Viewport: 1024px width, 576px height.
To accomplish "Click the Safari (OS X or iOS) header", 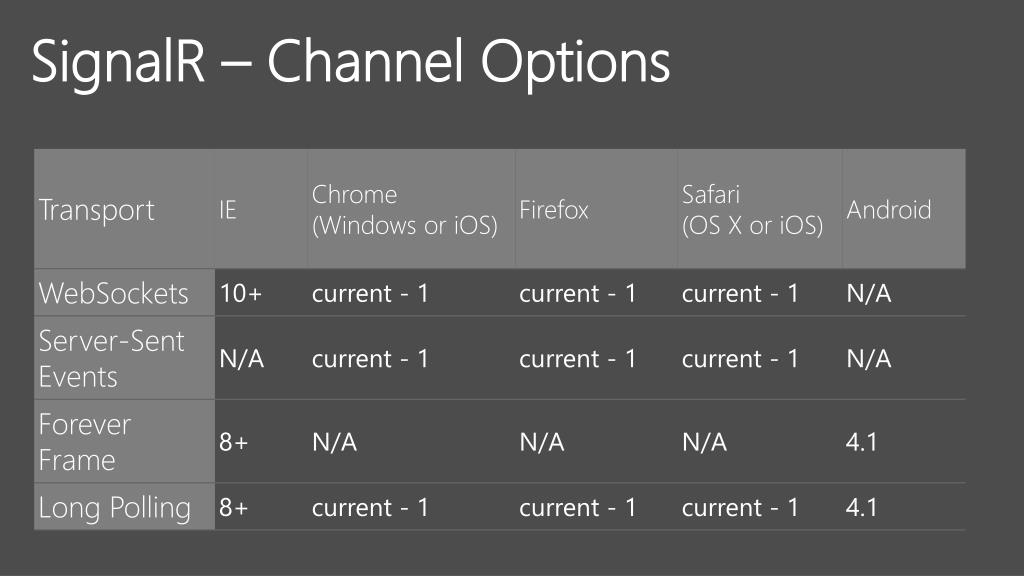I will click(760, 209).
